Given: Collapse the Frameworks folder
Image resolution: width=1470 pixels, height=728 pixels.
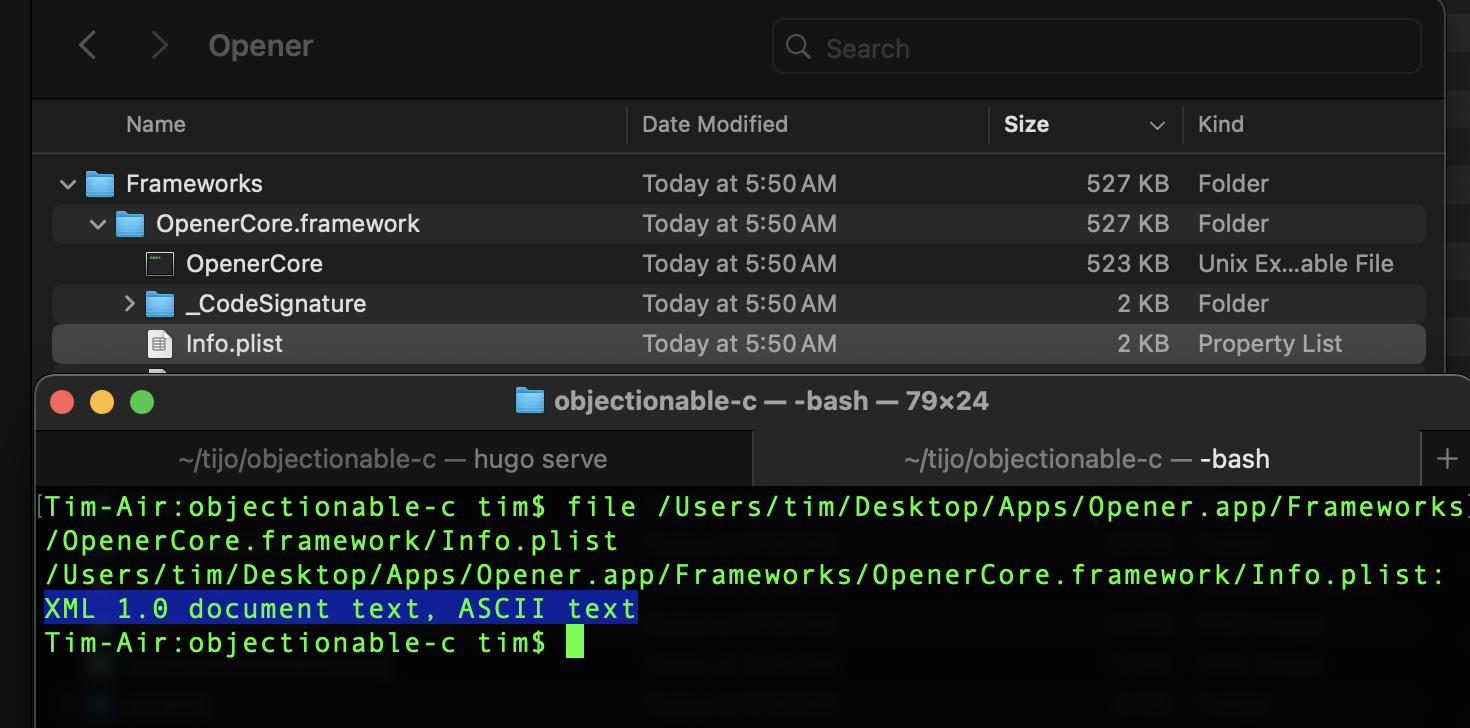Looking at the screenshot, I should [68, 184].
